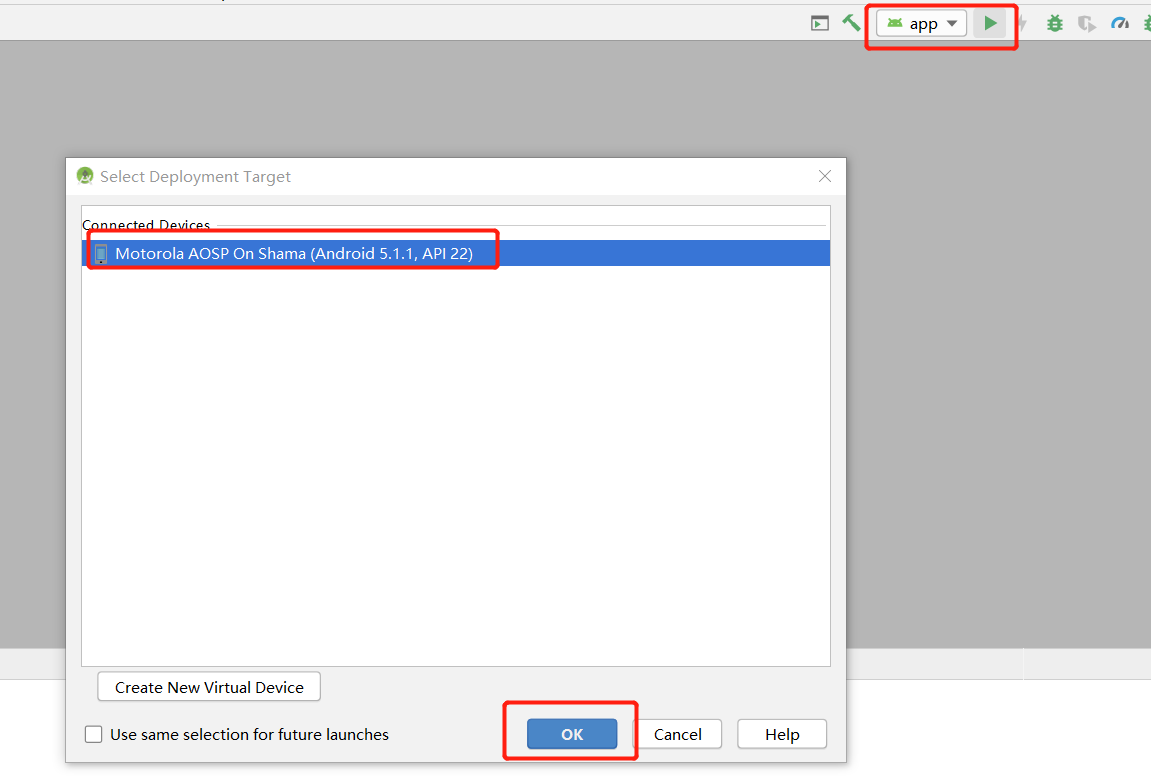Image resolution: width=1151 pixels, height=780 pixels.
Task: Open Help for deployment target dialog
Action: pos(782,734)
